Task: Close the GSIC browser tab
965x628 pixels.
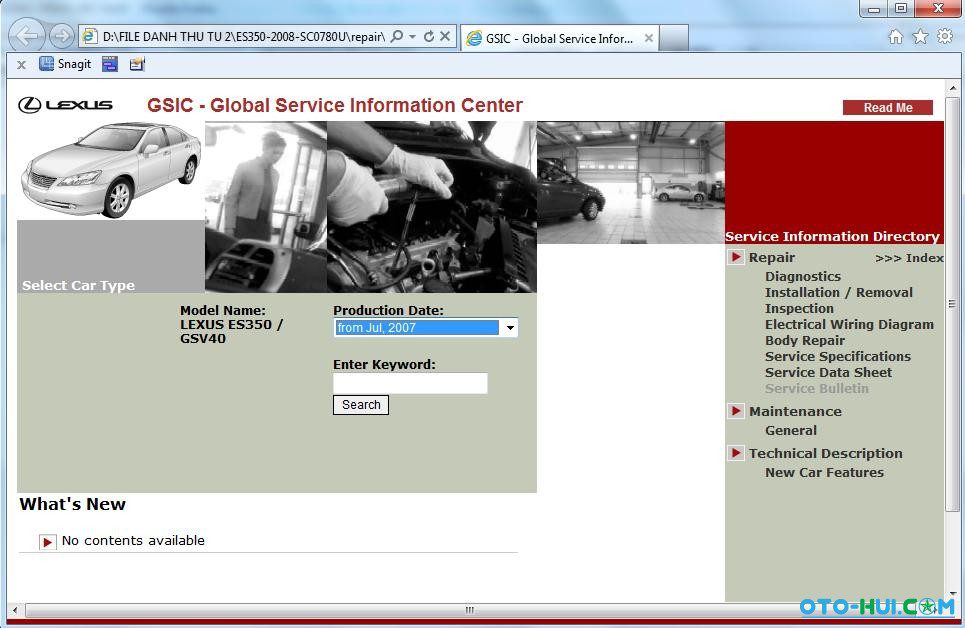Action: pyautogui.click(x=649, y=38)
